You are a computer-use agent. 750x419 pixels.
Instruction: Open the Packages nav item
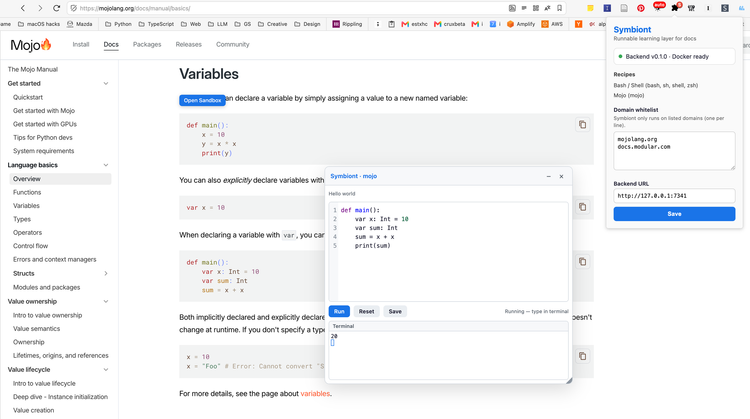click(147, 44)
